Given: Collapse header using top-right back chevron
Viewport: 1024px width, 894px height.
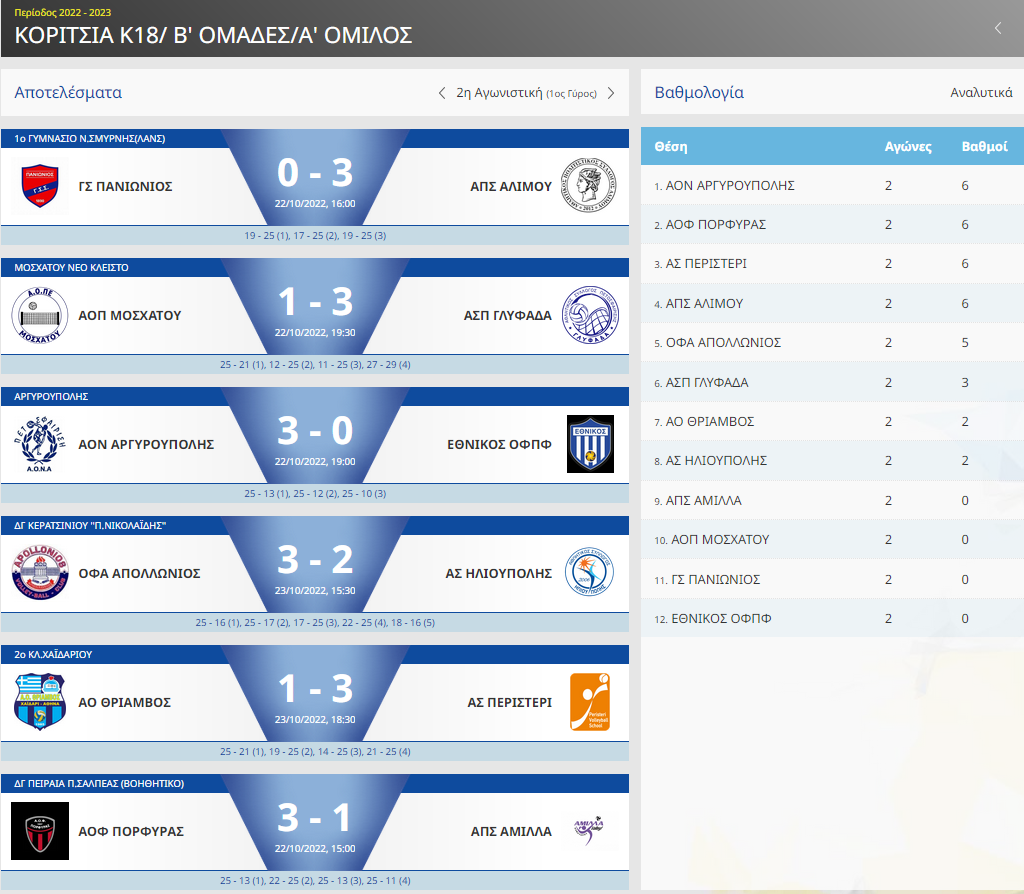Looking at the screenshot, I should pos(998,28).
